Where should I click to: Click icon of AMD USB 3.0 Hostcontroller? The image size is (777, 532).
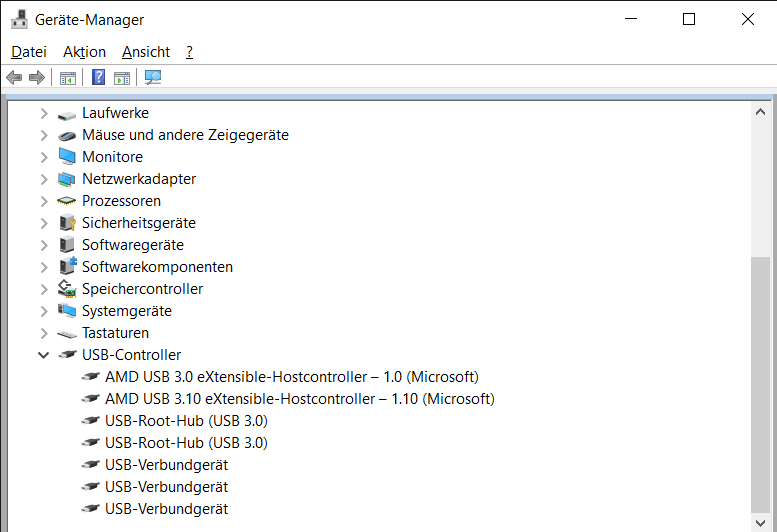point(91,376)
